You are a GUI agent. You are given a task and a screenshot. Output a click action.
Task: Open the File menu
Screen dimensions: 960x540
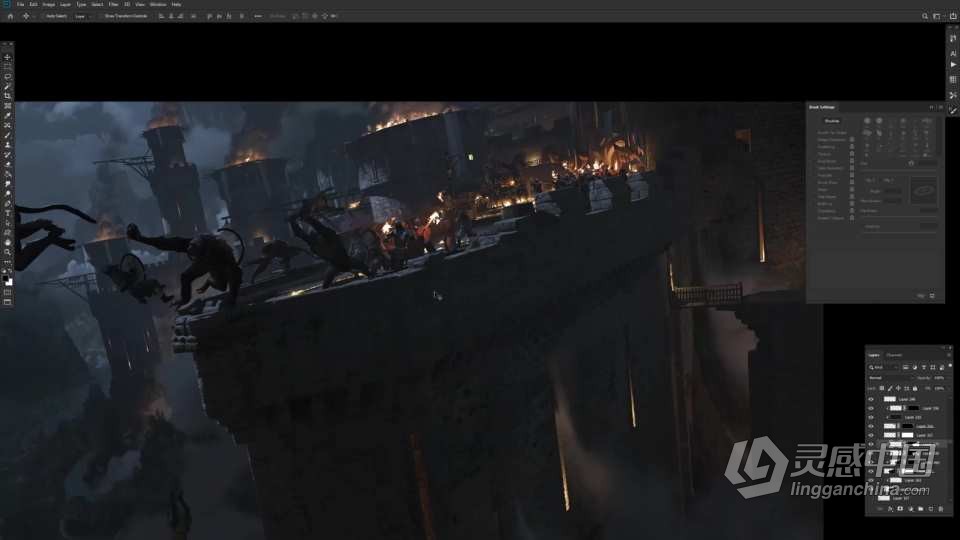[20, 4]
